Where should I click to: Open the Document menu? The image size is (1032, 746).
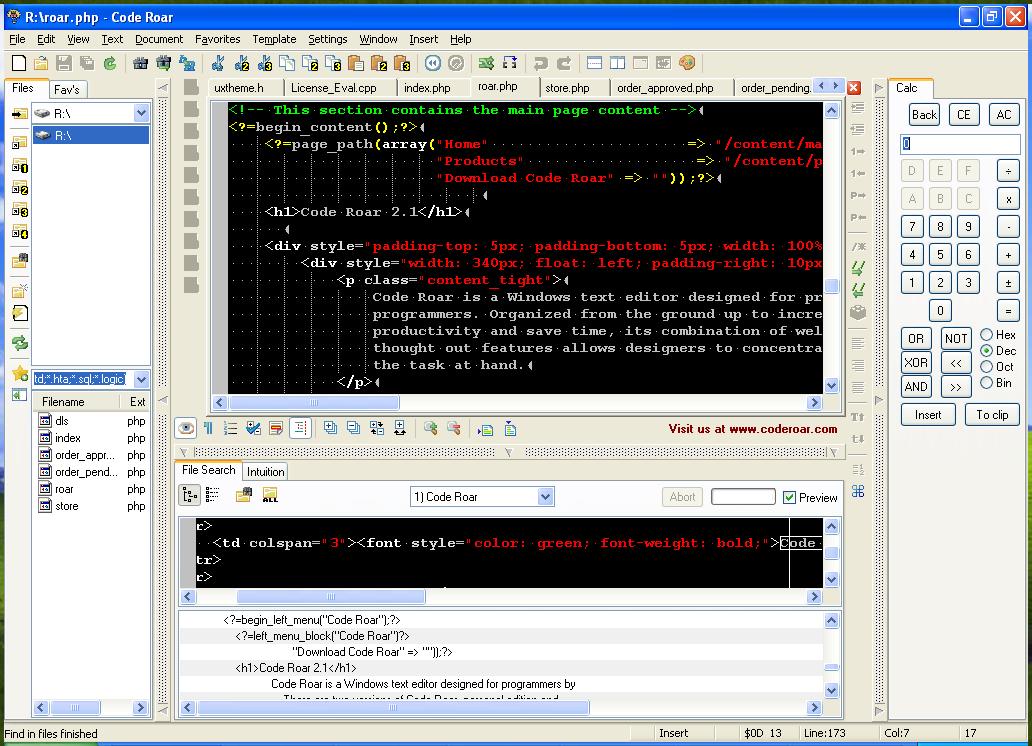click(x=159, y=40)
